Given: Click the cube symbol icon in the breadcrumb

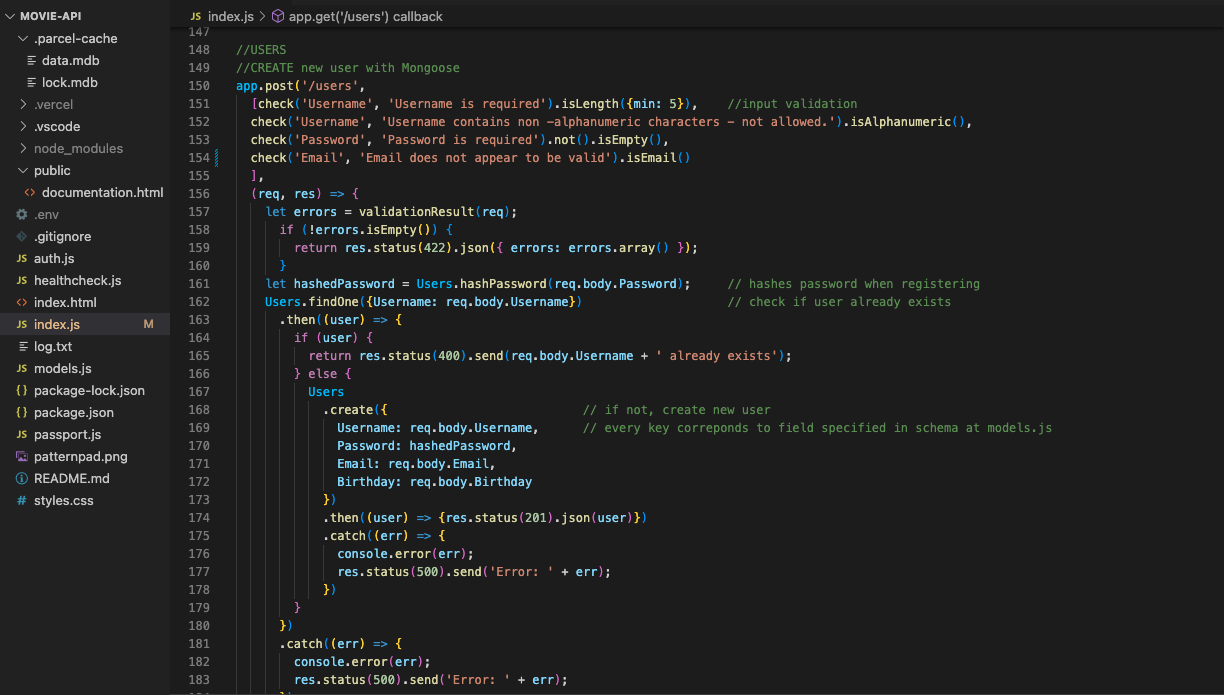Looking at the screenshot, I should (277, 17).
